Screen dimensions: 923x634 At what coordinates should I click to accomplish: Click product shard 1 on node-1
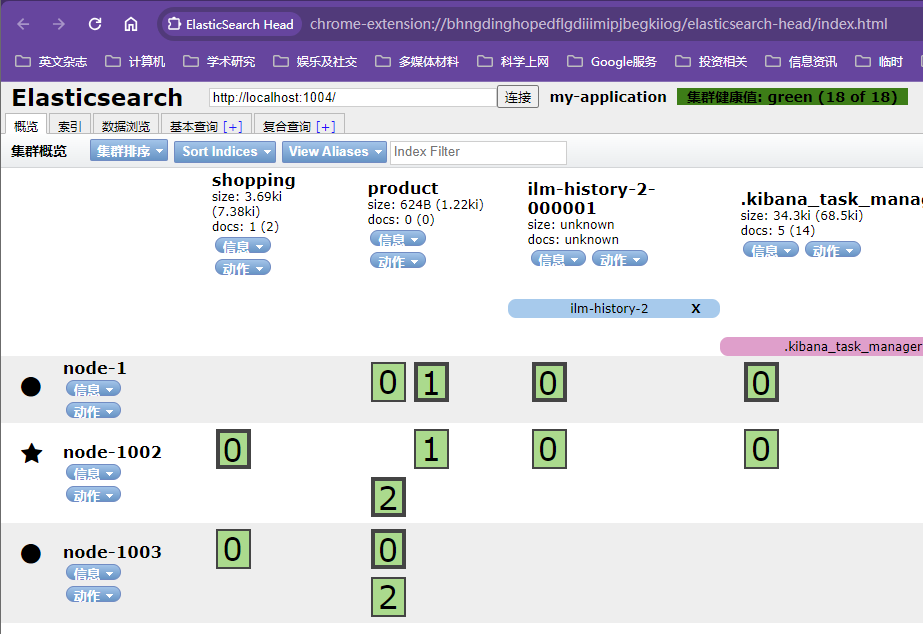pyautogui.click(x=431, y=382)
